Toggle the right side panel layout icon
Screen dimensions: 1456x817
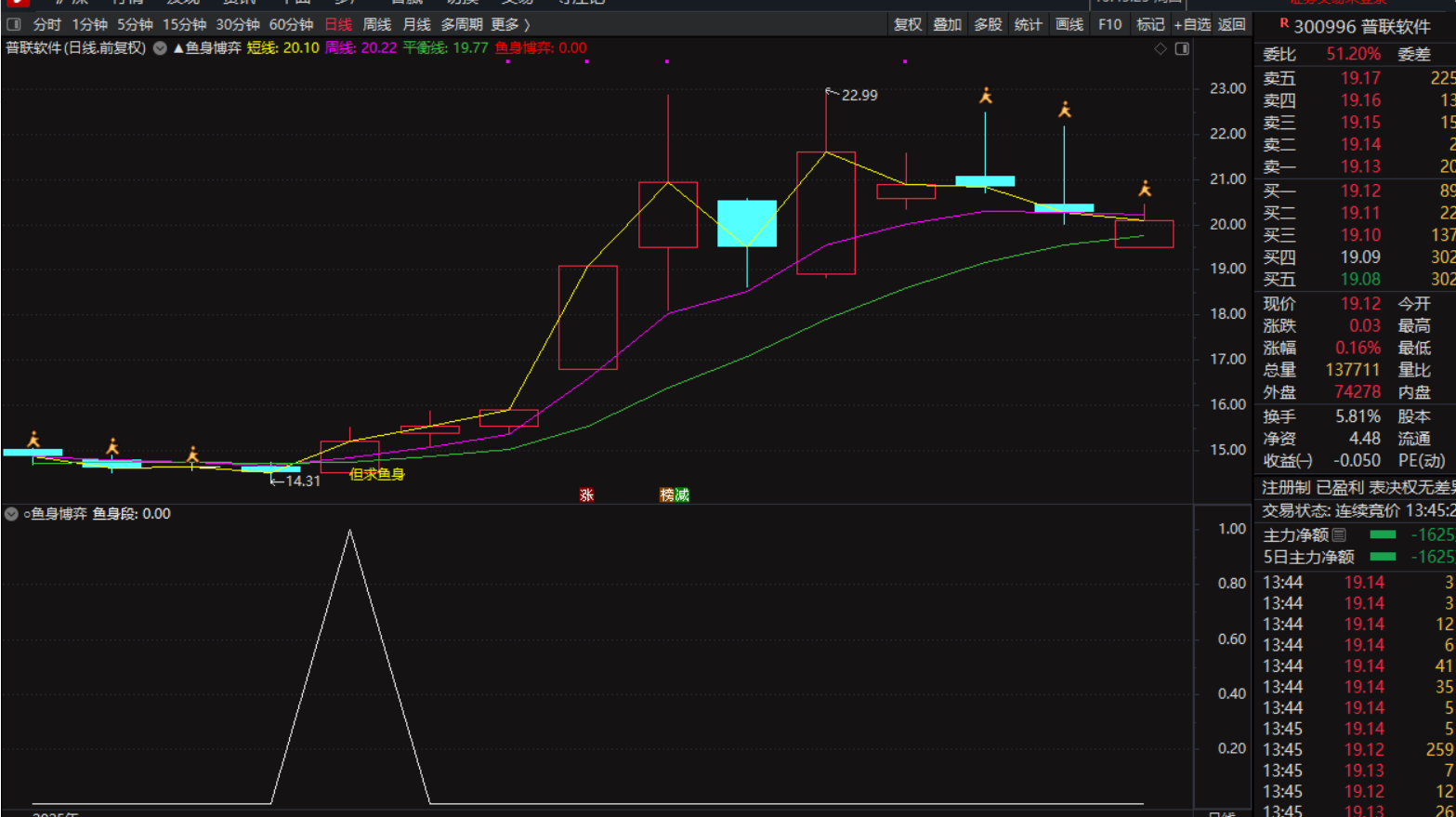pyautogui.click(x=1182, y=48)
